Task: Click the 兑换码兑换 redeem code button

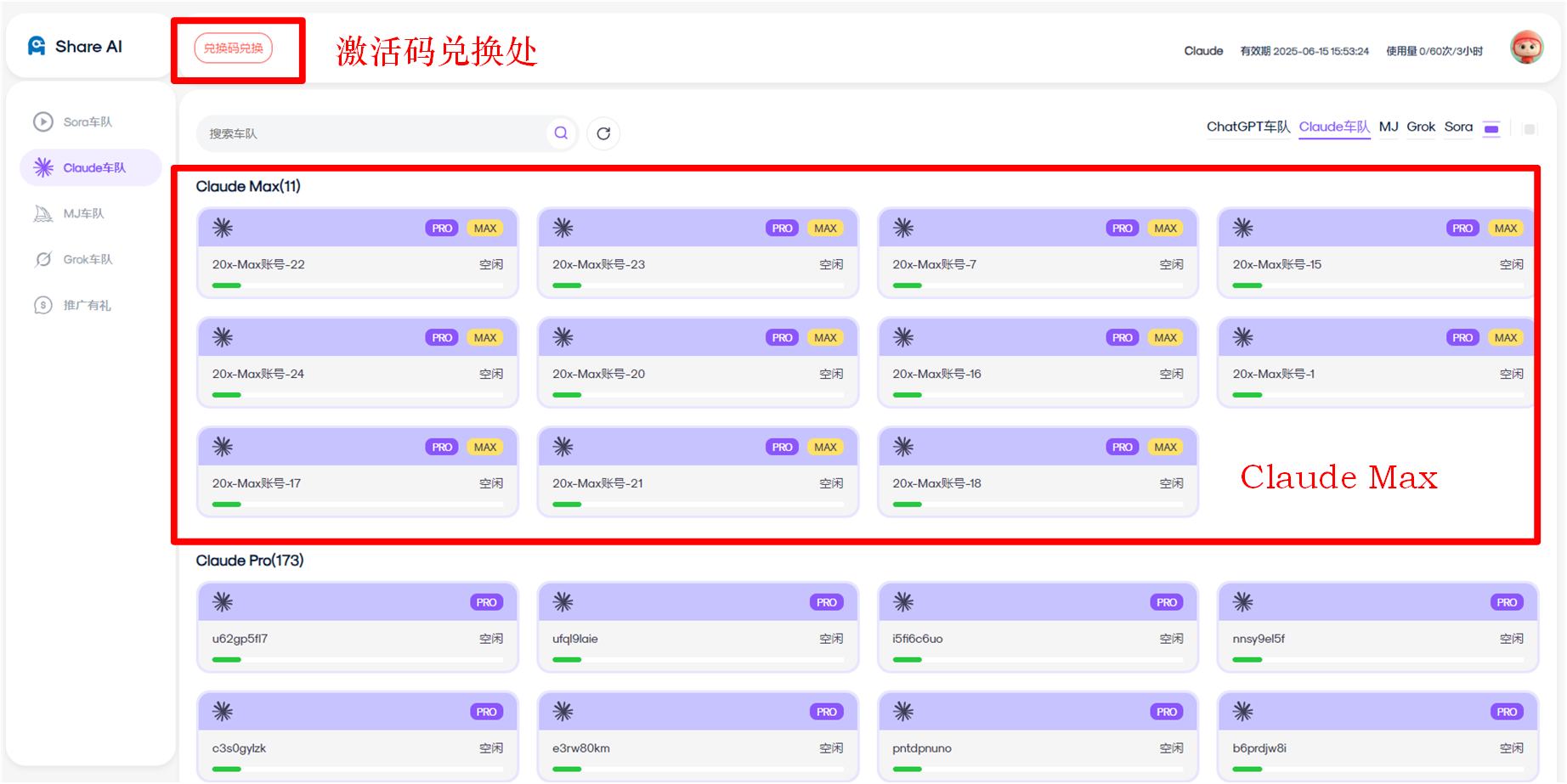Action: (234, 48)
